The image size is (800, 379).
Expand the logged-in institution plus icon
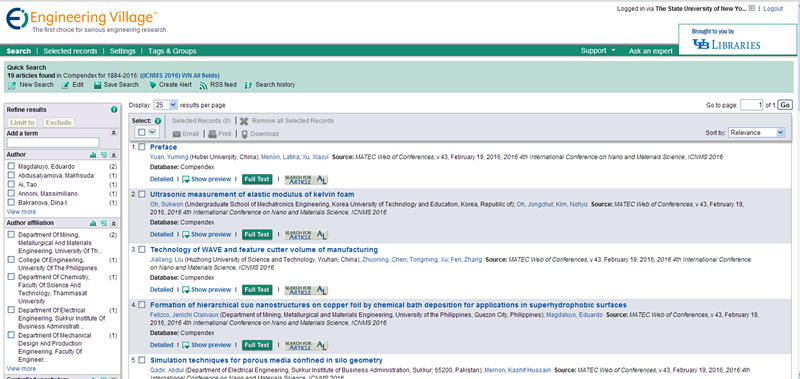(752, 8)
